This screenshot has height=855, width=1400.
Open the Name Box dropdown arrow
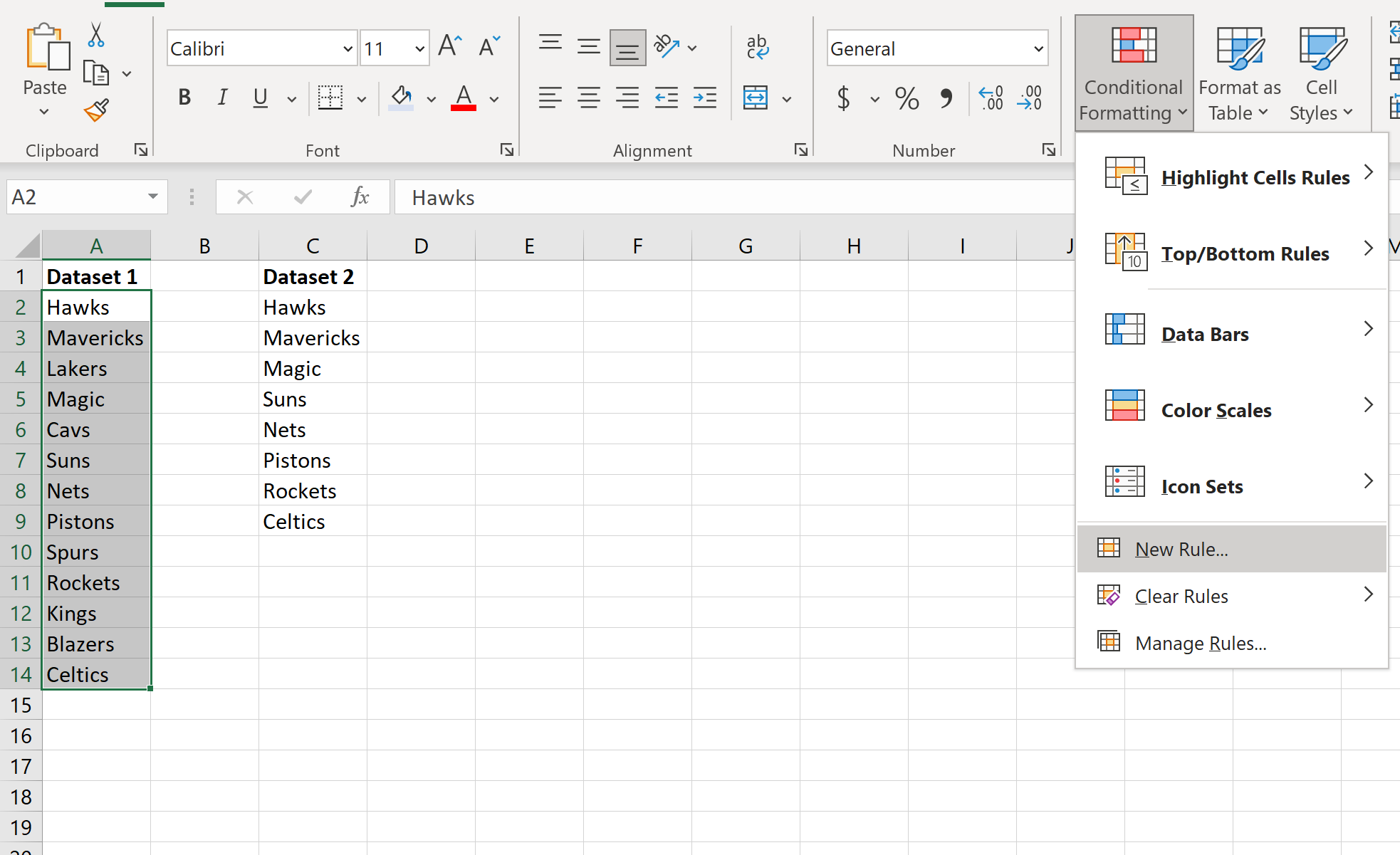pyautogui.click(x=153, y=196)
